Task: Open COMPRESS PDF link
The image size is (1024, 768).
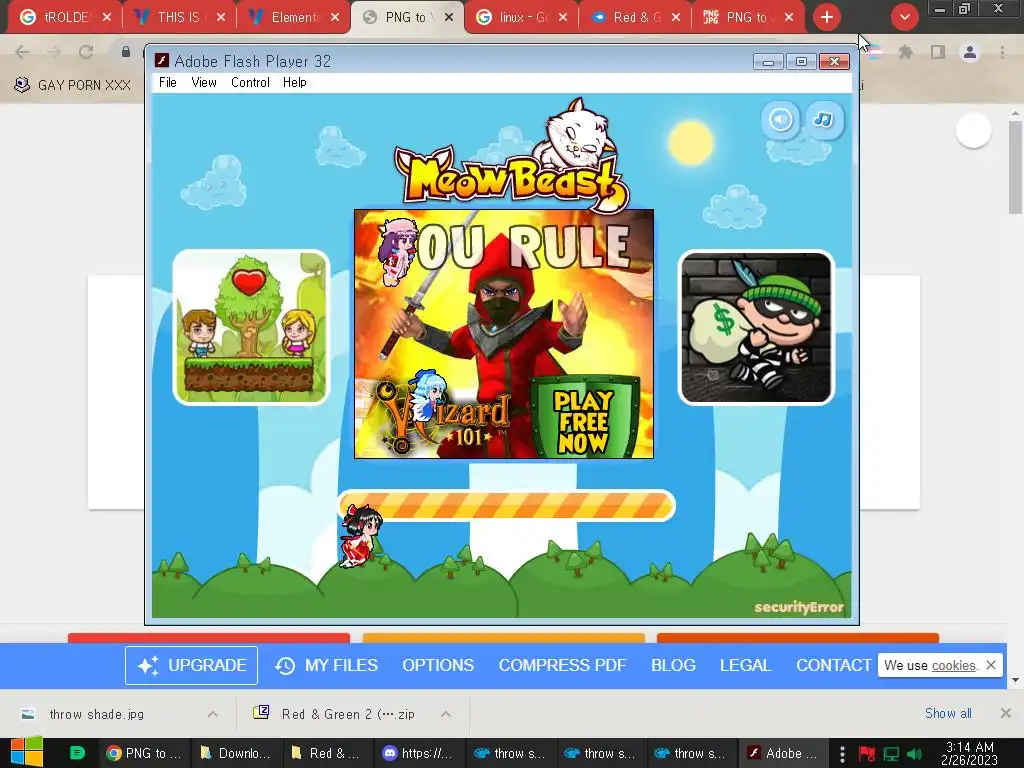Action: click(562, 665)
